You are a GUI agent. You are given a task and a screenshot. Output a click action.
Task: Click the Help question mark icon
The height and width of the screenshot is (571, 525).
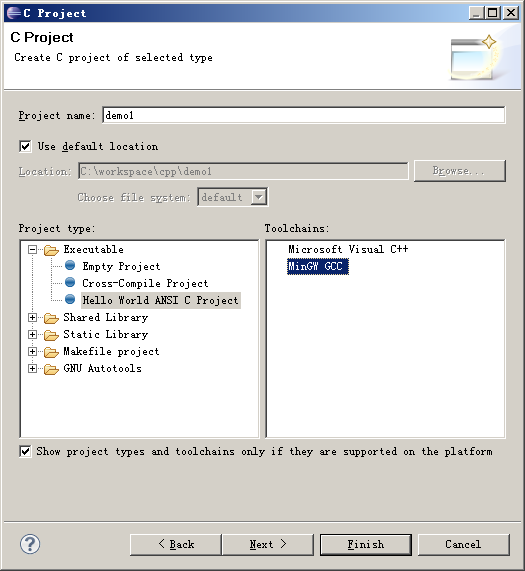tap(30, 544)
